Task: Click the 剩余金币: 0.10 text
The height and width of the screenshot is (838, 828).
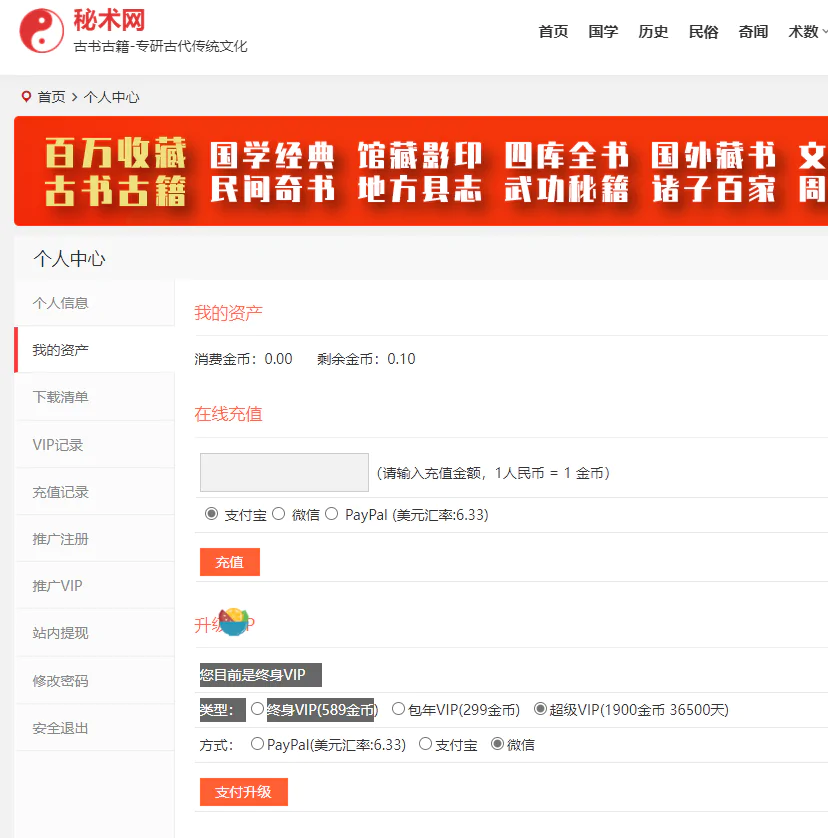Action: tap(366, 359)
